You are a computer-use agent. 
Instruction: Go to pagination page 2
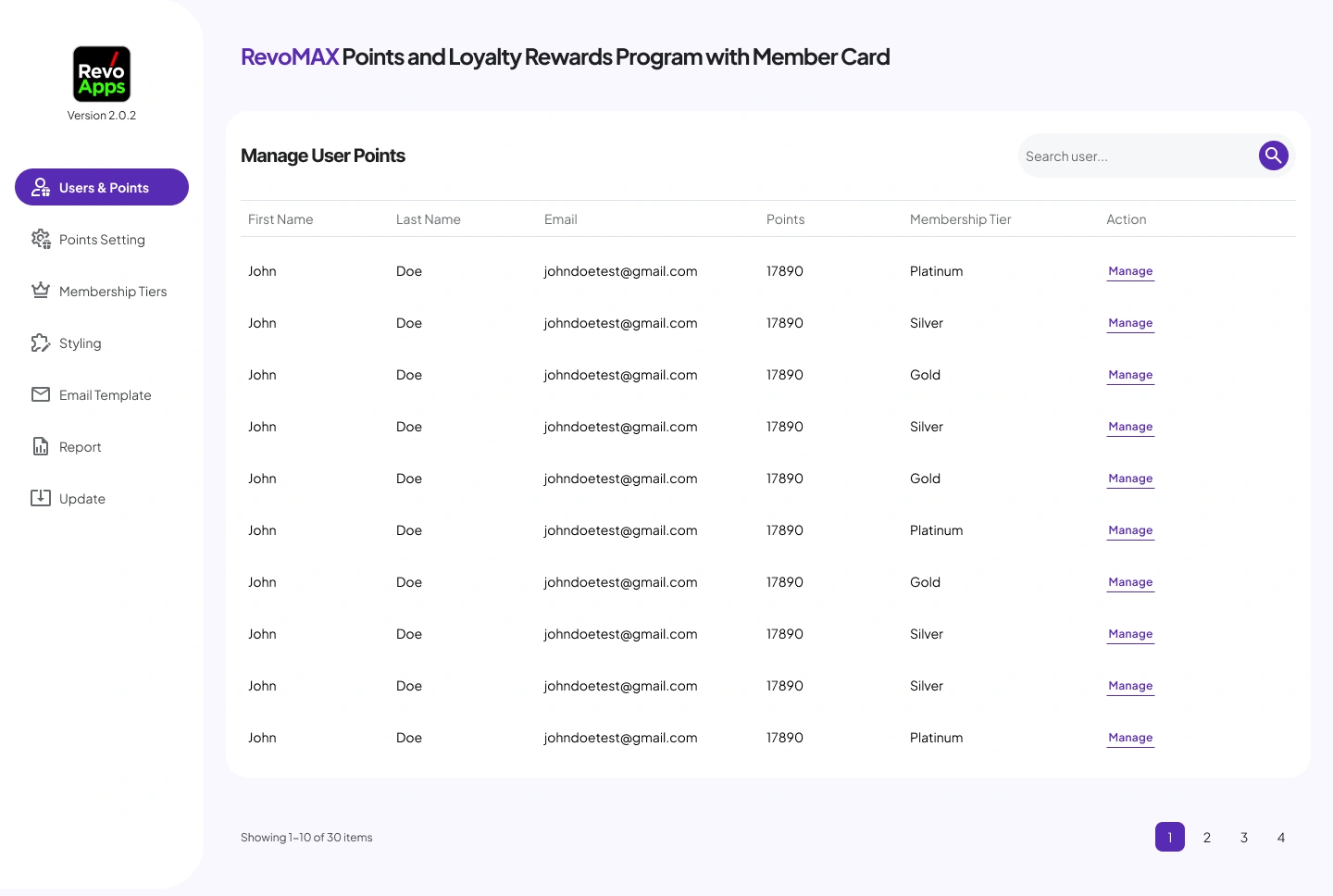click(1207, 837)
